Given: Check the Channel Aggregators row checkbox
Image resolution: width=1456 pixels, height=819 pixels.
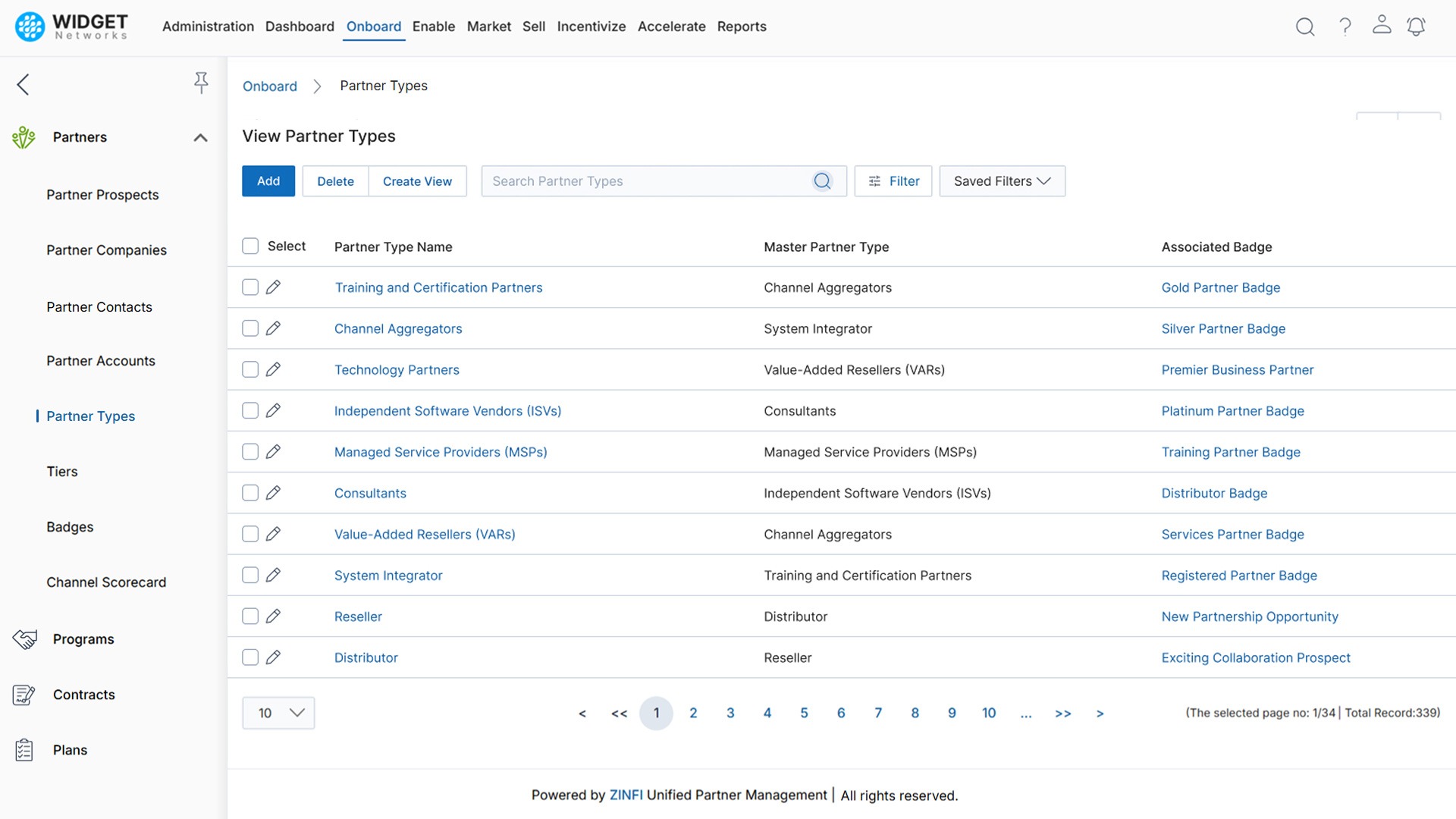Looking at the screenshot, I should pos(250,328).
